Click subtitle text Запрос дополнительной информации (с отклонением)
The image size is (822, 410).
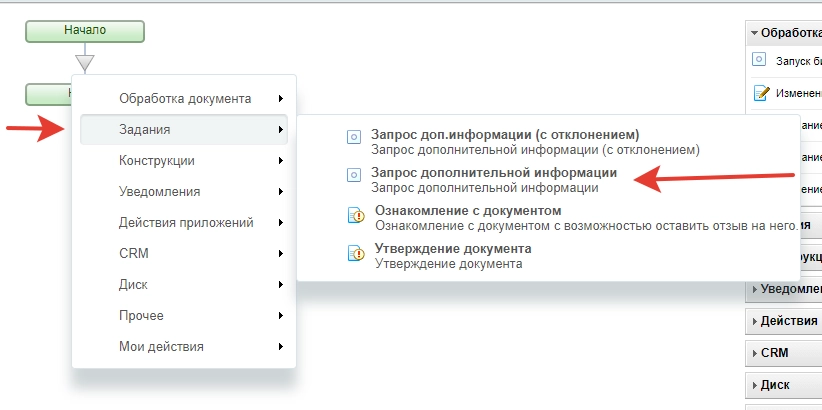[535, 150]
